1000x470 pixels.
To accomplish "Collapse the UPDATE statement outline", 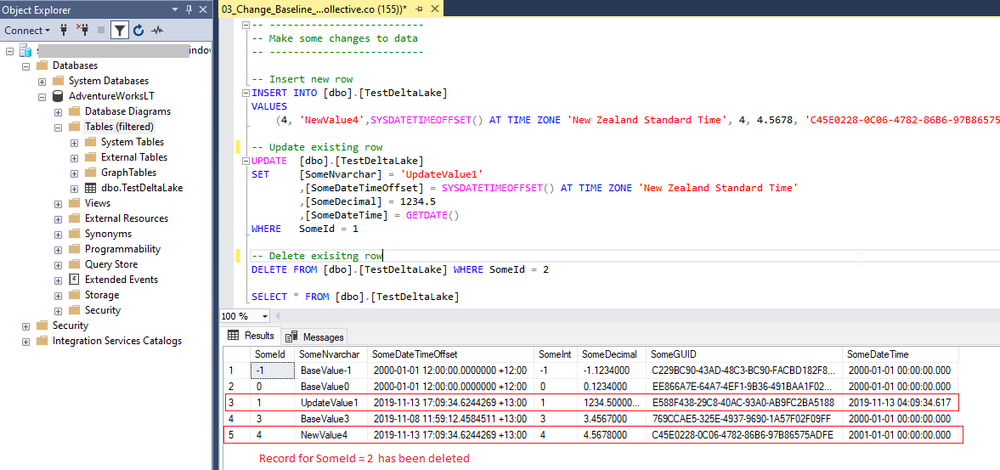I will 246,161.
